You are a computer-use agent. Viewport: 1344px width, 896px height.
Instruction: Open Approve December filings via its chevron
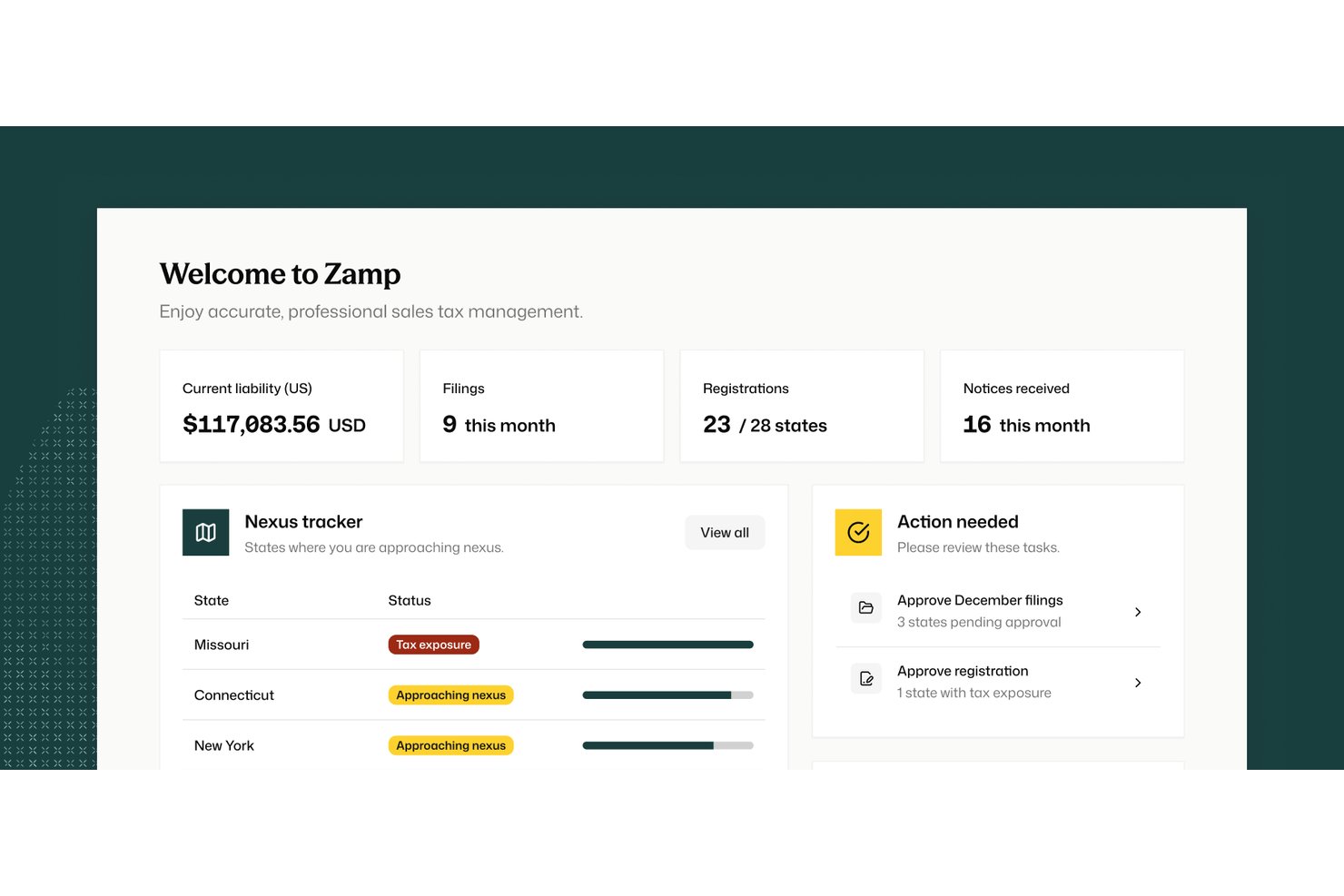(1138, 612)
